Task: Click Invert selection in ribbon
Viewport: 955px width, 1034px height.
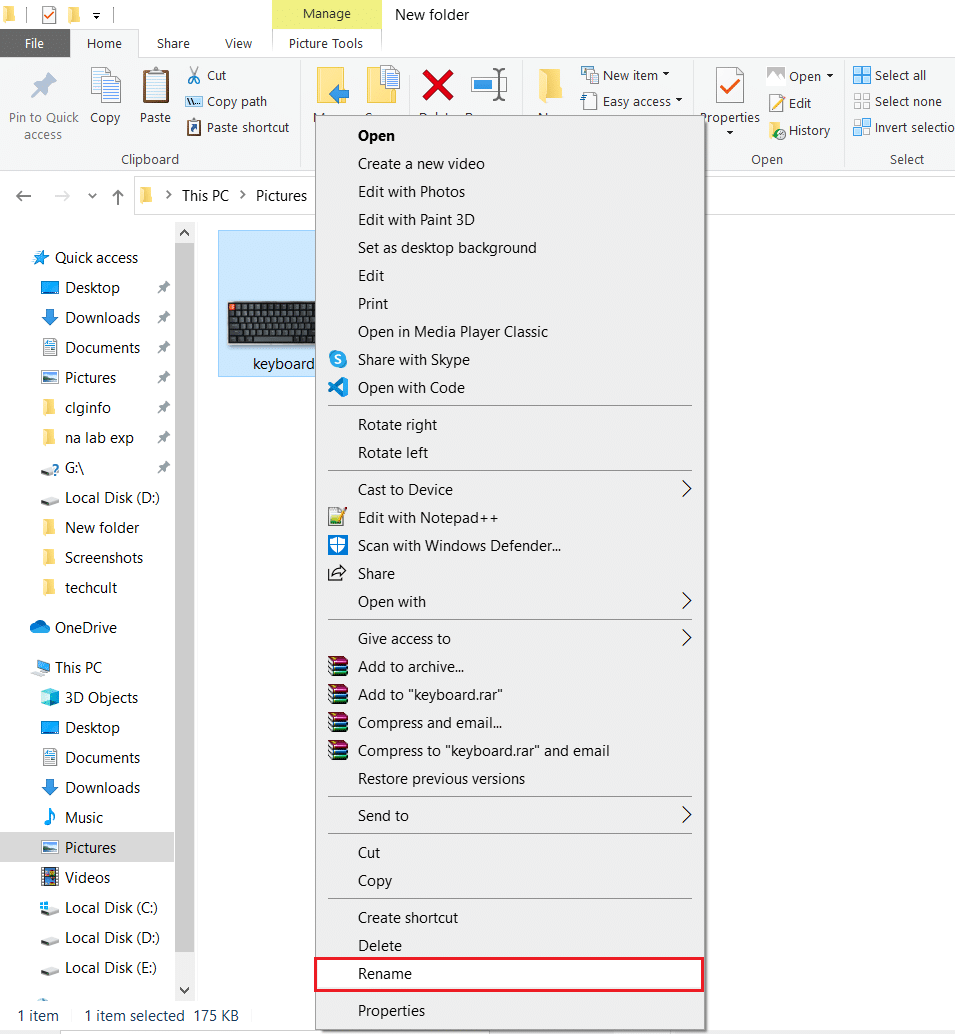Action: pyautogui.click(x=902, y=127)
